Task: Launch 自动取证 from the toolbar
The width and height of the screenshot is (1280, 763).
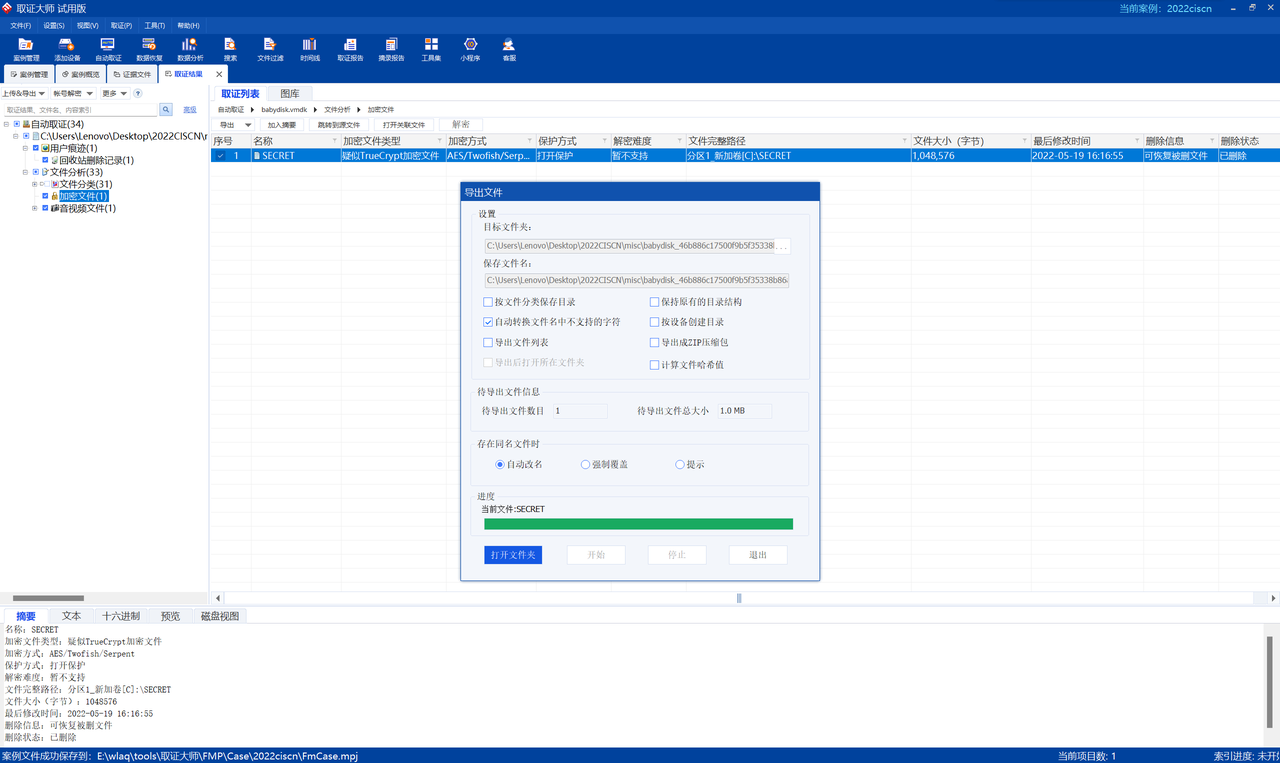Action: [x=108, y=49]
